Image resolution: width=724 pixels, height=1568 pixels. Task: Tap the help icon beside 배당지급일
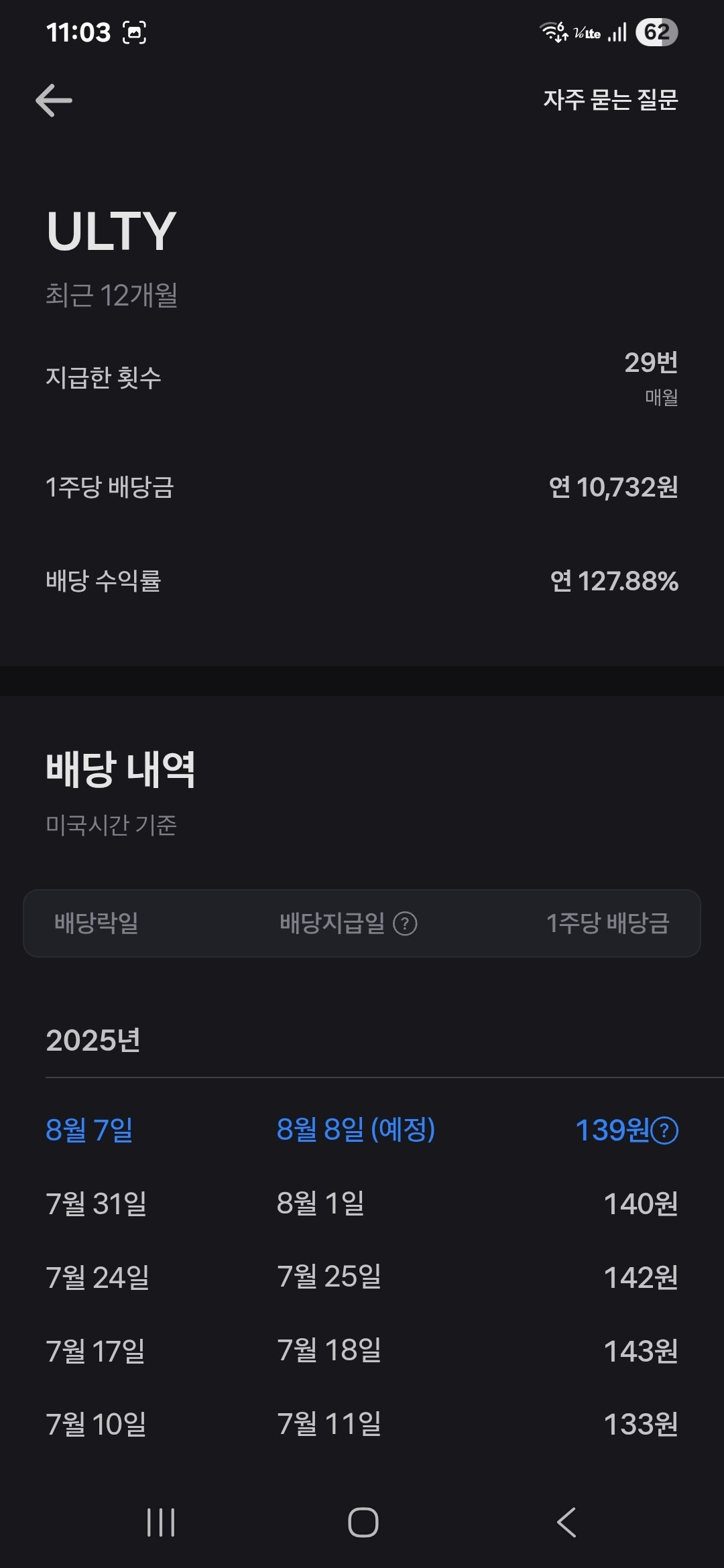pos(405,923)
